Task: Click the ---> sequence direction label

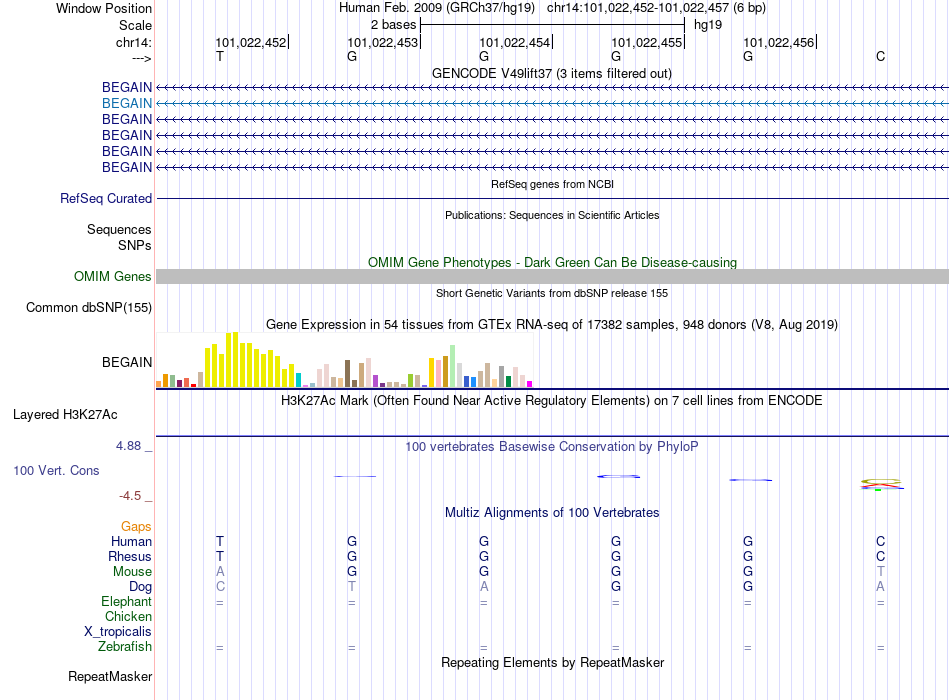Action: point(142,58)
